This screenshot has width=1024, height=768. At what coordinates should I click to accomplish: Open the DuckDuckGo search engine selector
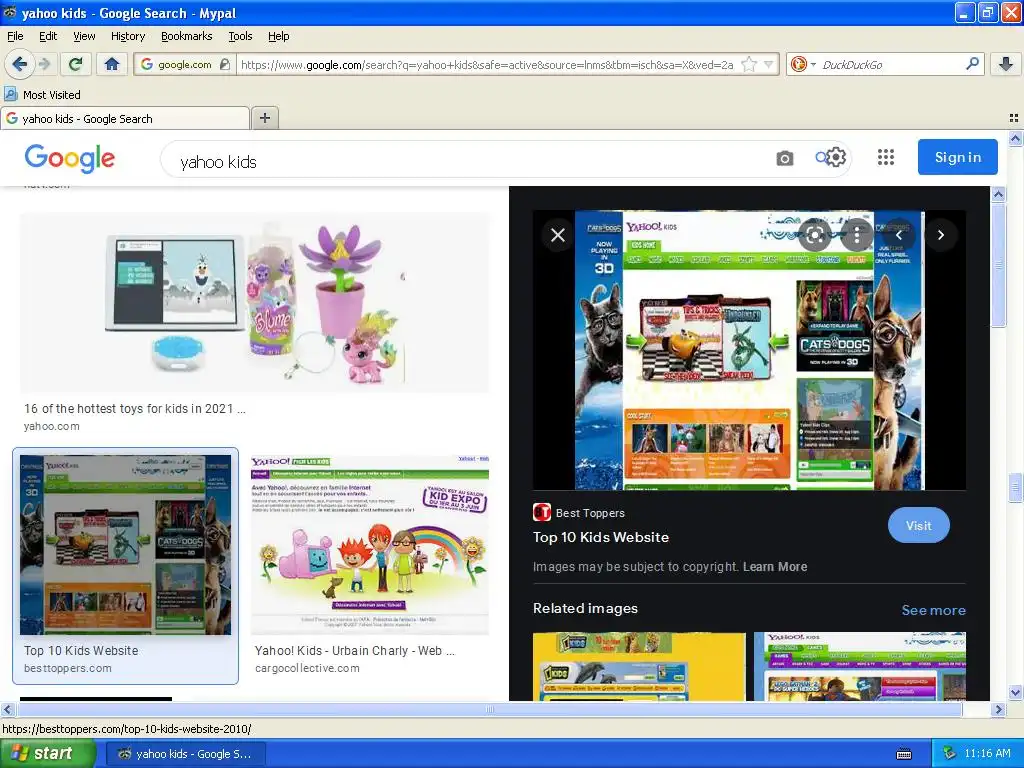[x=803, y=64]
